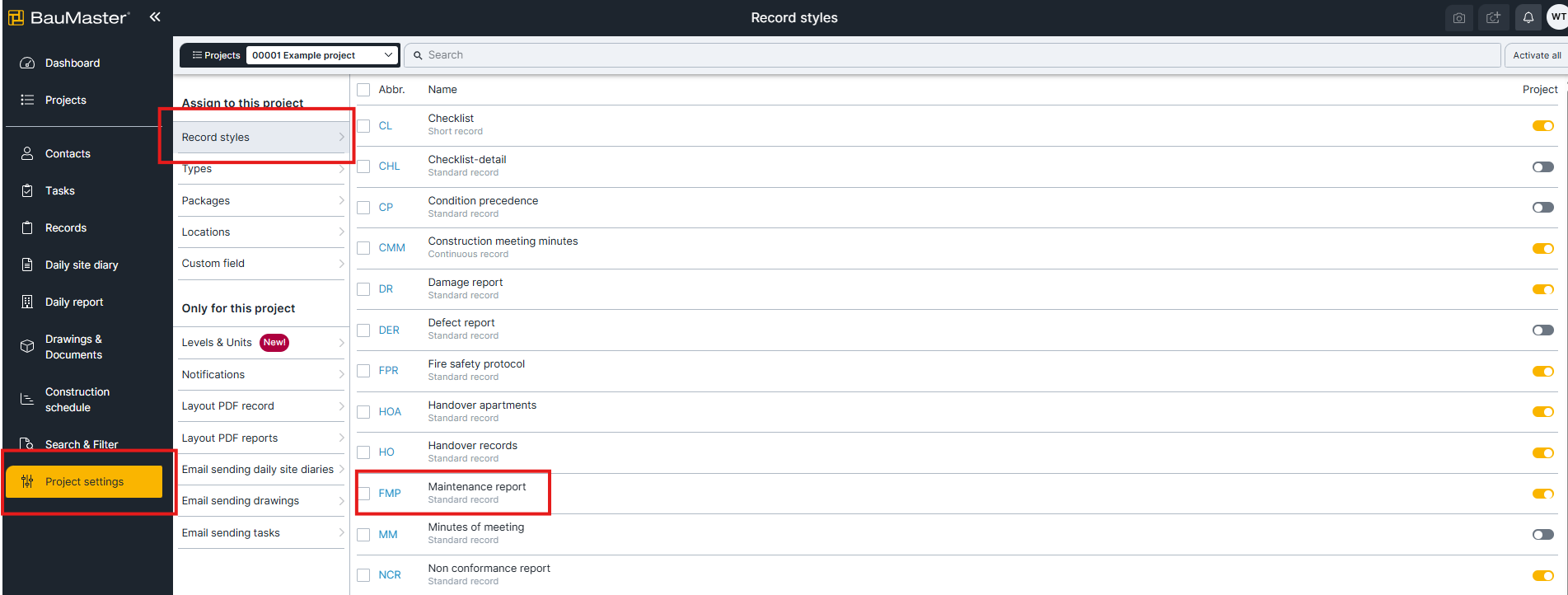Tick the checkbox for FMP Maintenance report
The height and width of the screenshot is (595, 1568).
[363, 494]
